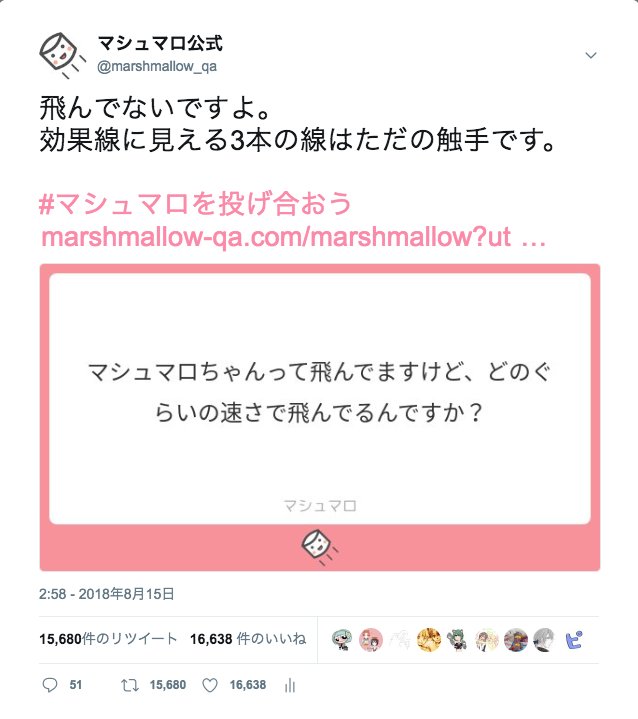Open the pink-background liker avatar

tap(371, 640)
